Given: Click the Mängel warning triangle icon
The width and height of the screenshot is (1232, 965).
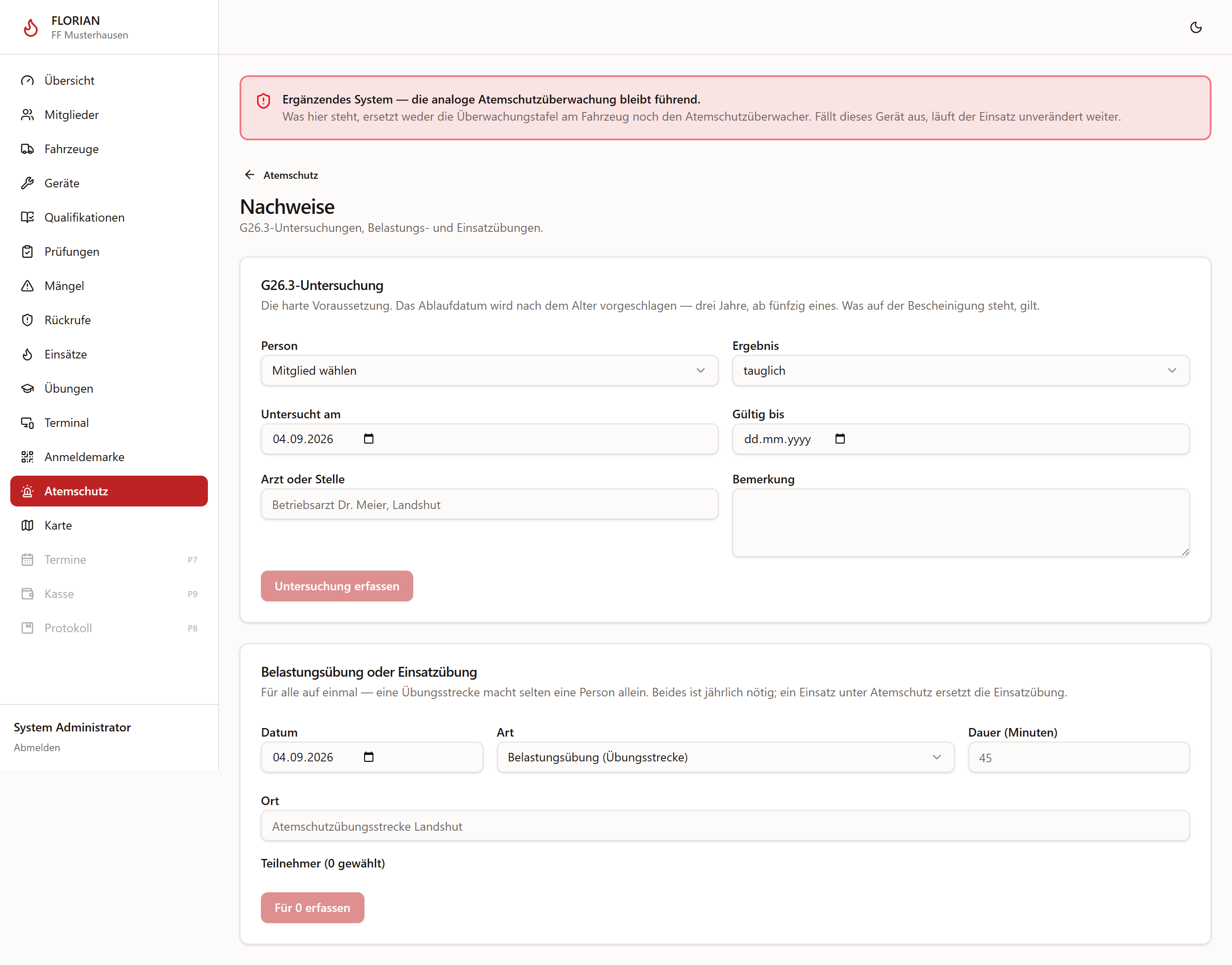Looking at the screenshot, I should click(27, 286).
